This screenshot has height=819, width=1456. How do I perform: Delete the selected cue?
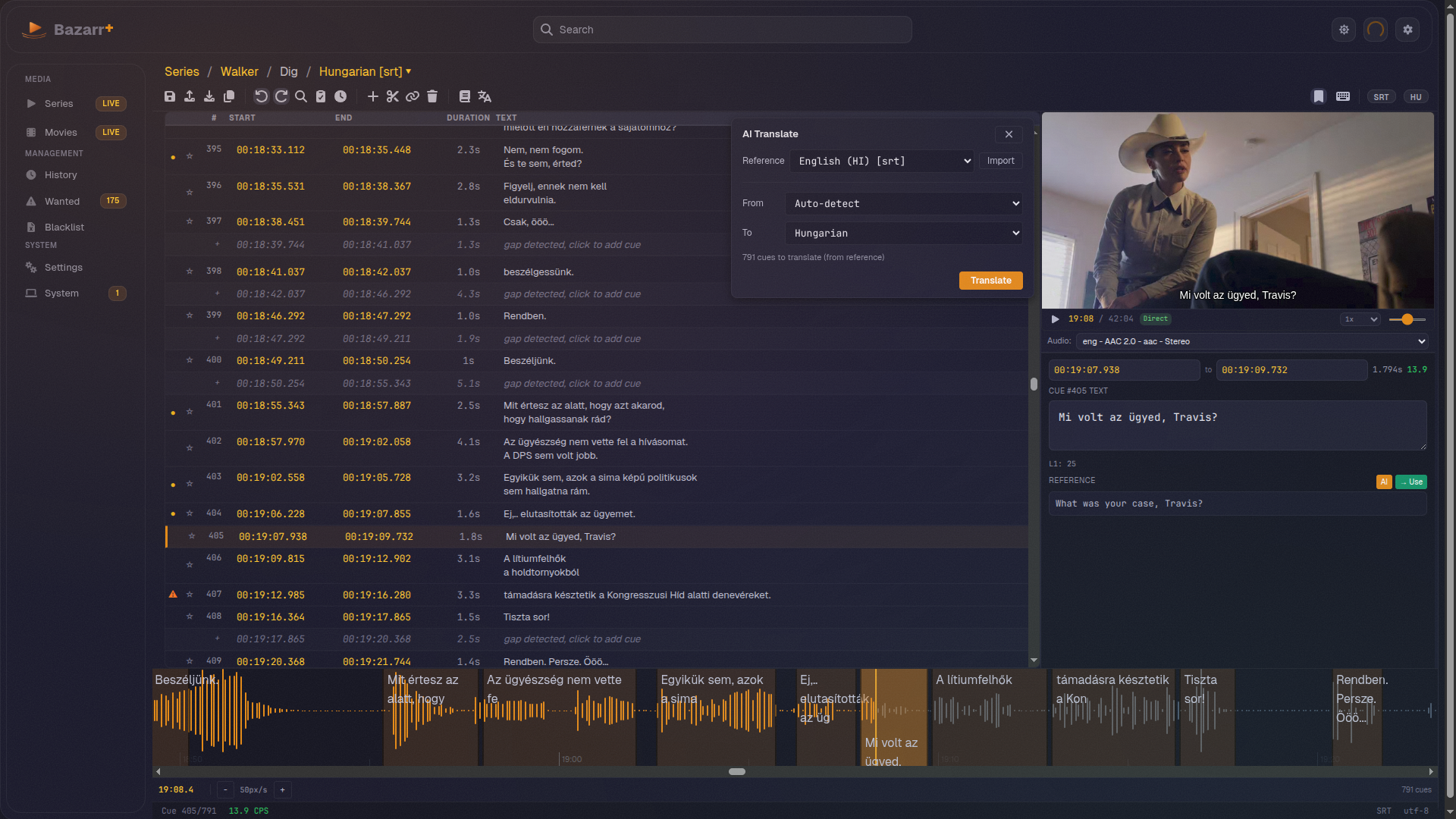[x=432, y=96]
